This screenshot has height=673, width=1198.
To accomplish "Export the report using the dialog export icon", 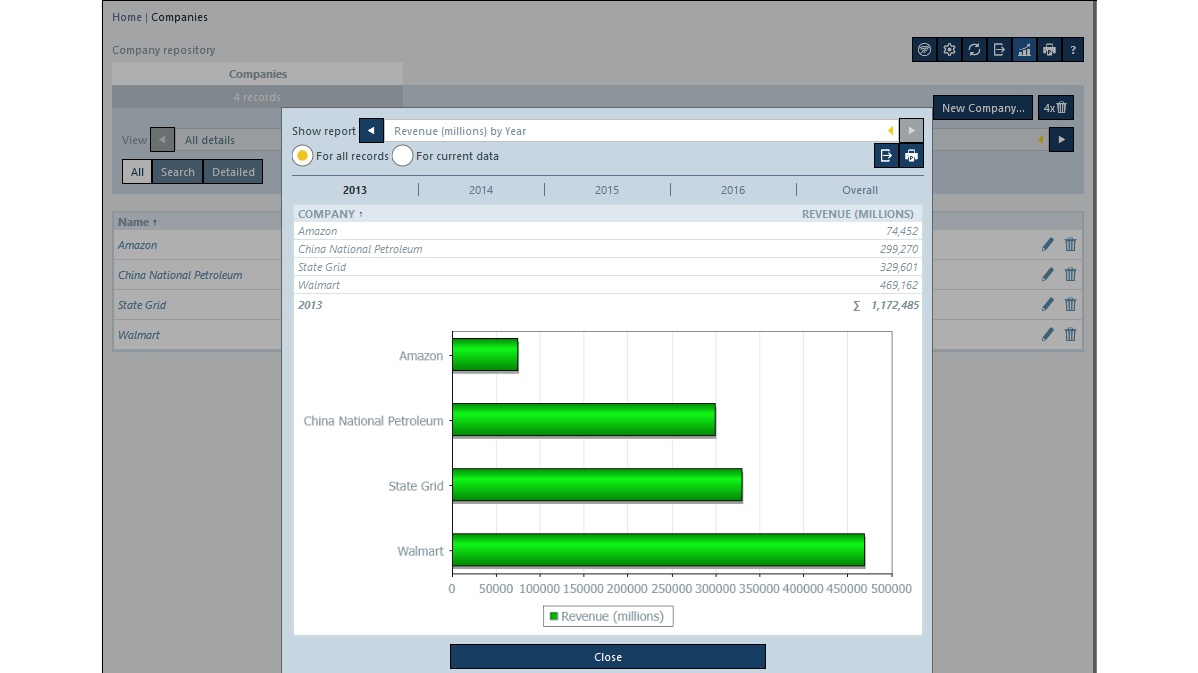I will pyautogui.click(x=885, y=155).
